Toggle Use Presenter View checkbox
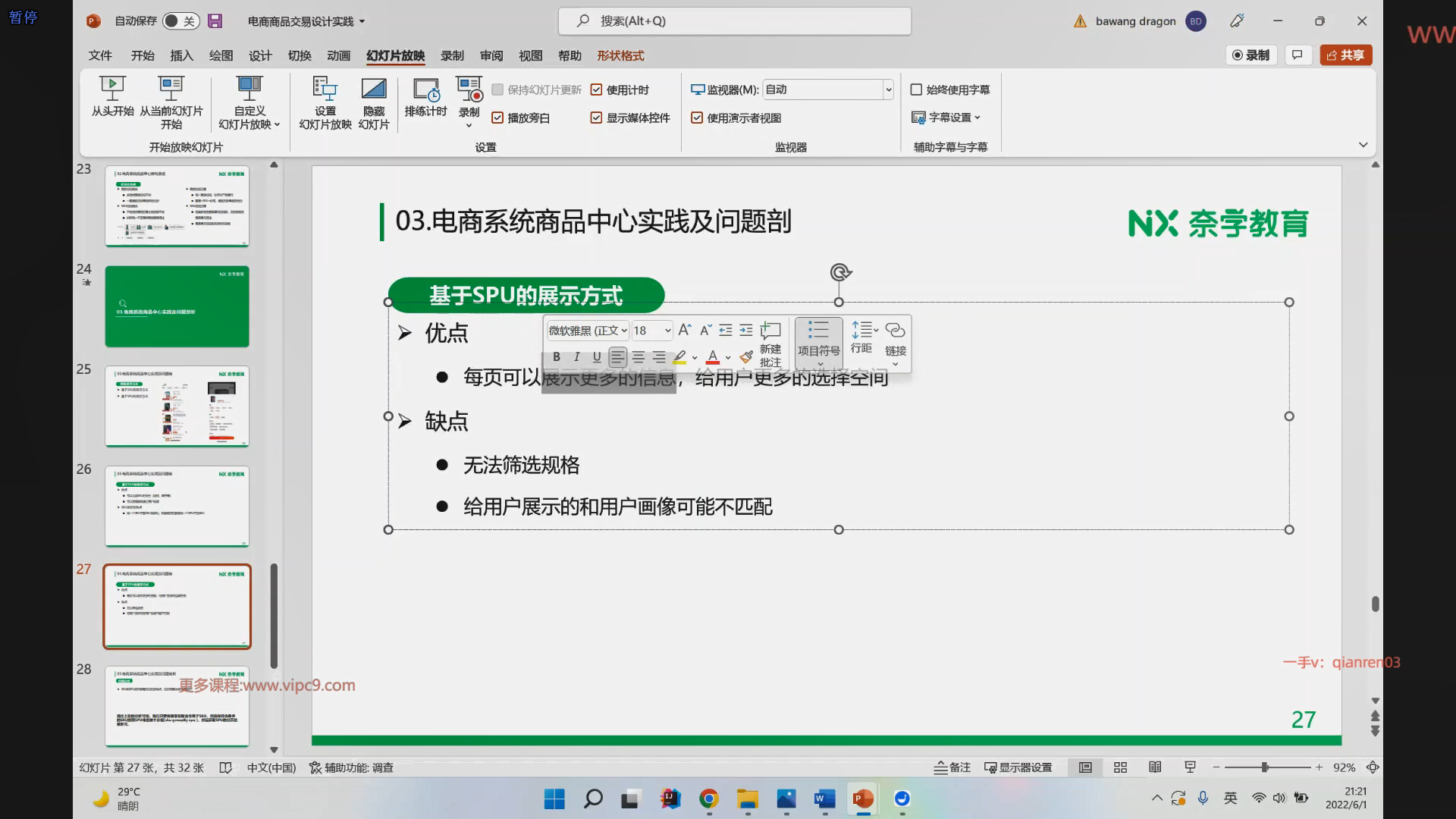 697,118
